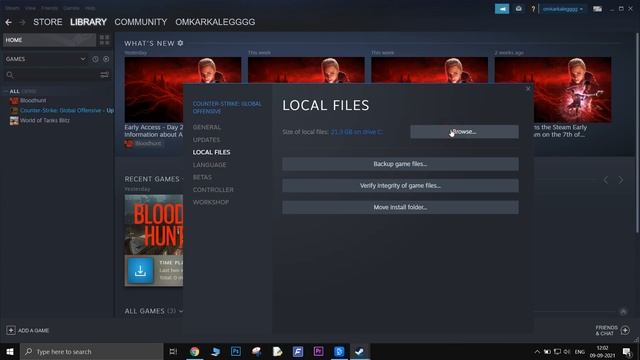Open Photoshop from taskbar
Image resolution: width=640 pixels, height=360 pixels.
(236, 351)
